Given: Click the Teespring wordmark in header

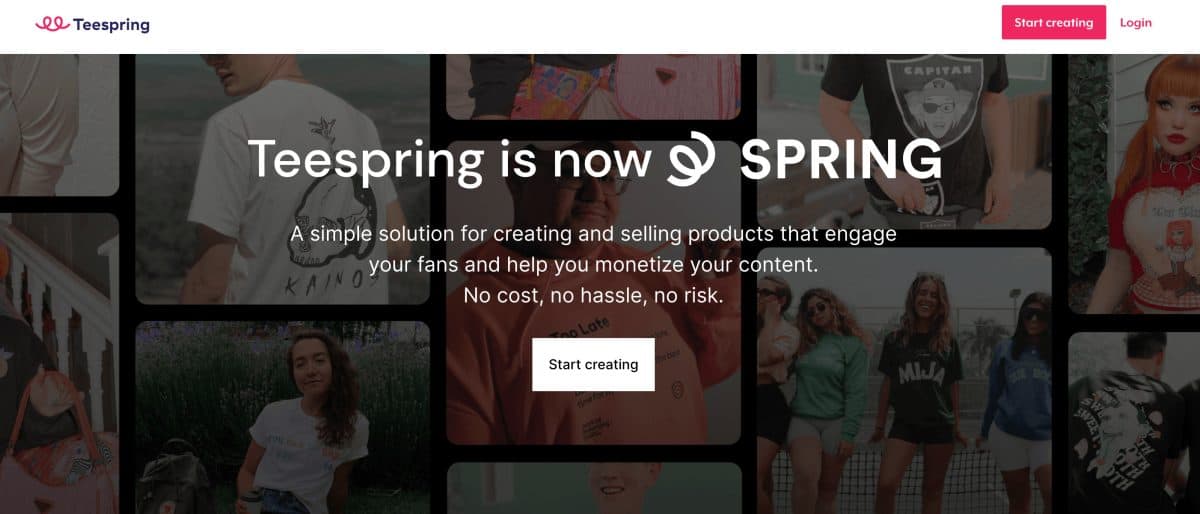Looking at the screenshot, I should coord(111,24).
